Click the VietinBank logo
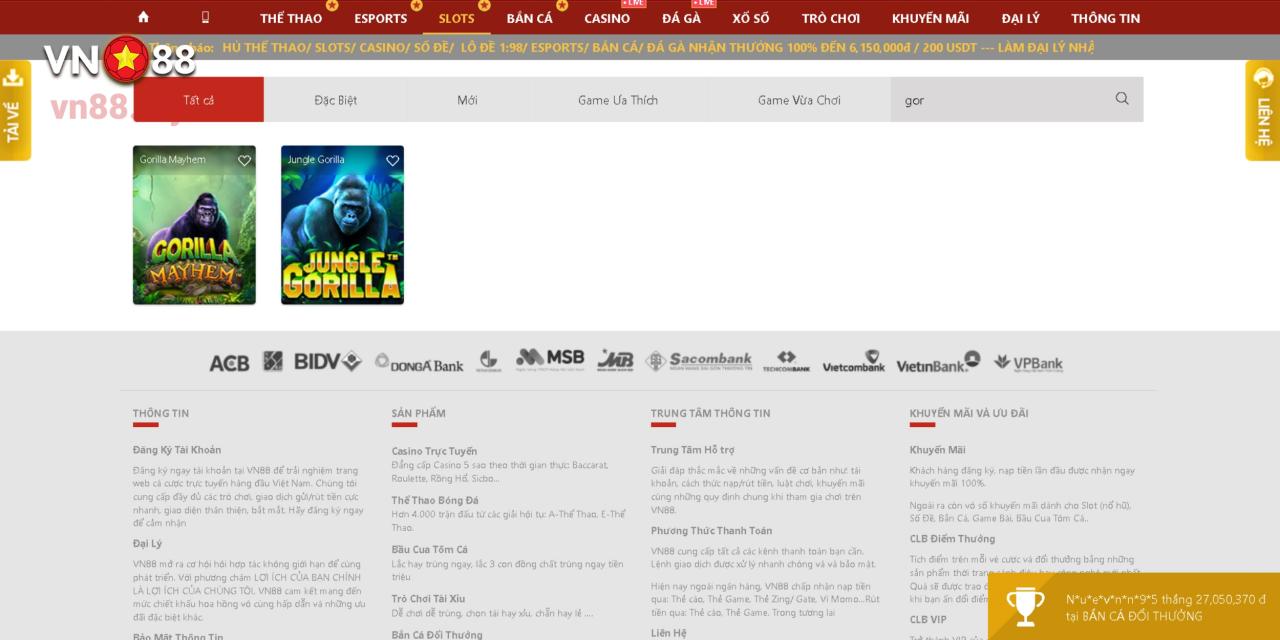Viewport: 1280px width, 640px height. (x=938, y=362)
